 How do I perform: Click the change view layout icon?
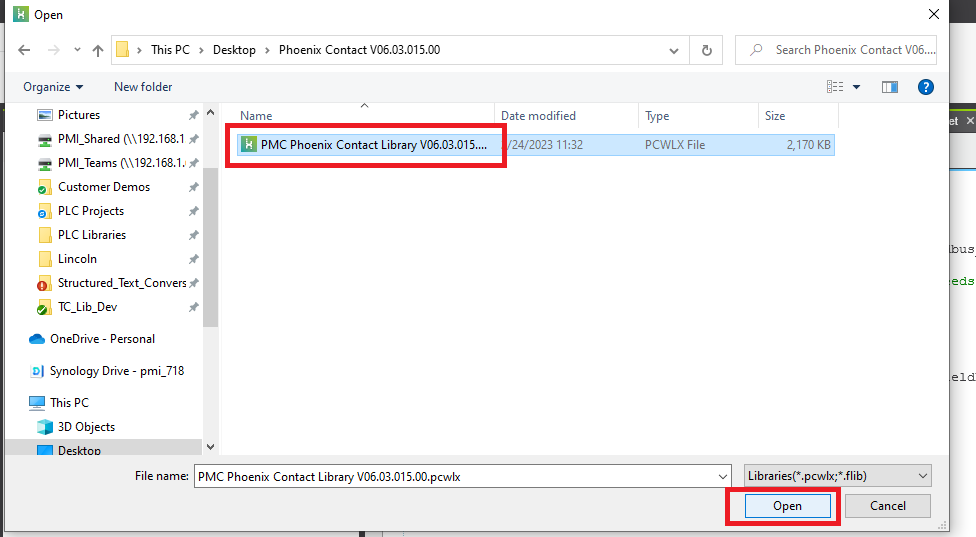(834, 87)
